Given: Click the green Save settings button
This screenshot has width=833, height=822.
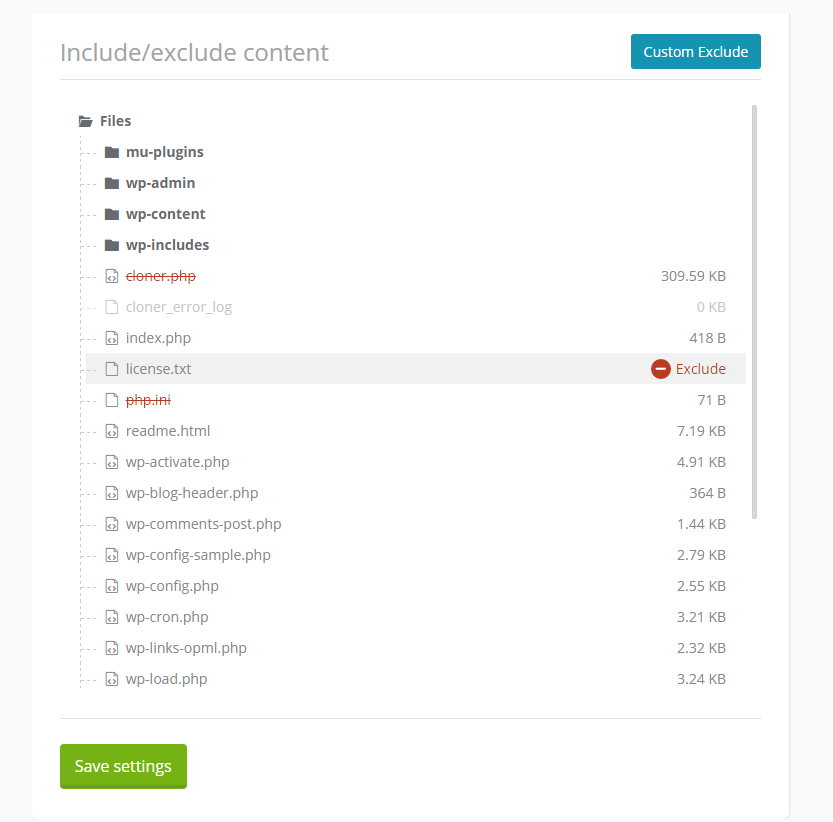Looking at the screenshot, I should pyautogui.click(x=123, y=766).
